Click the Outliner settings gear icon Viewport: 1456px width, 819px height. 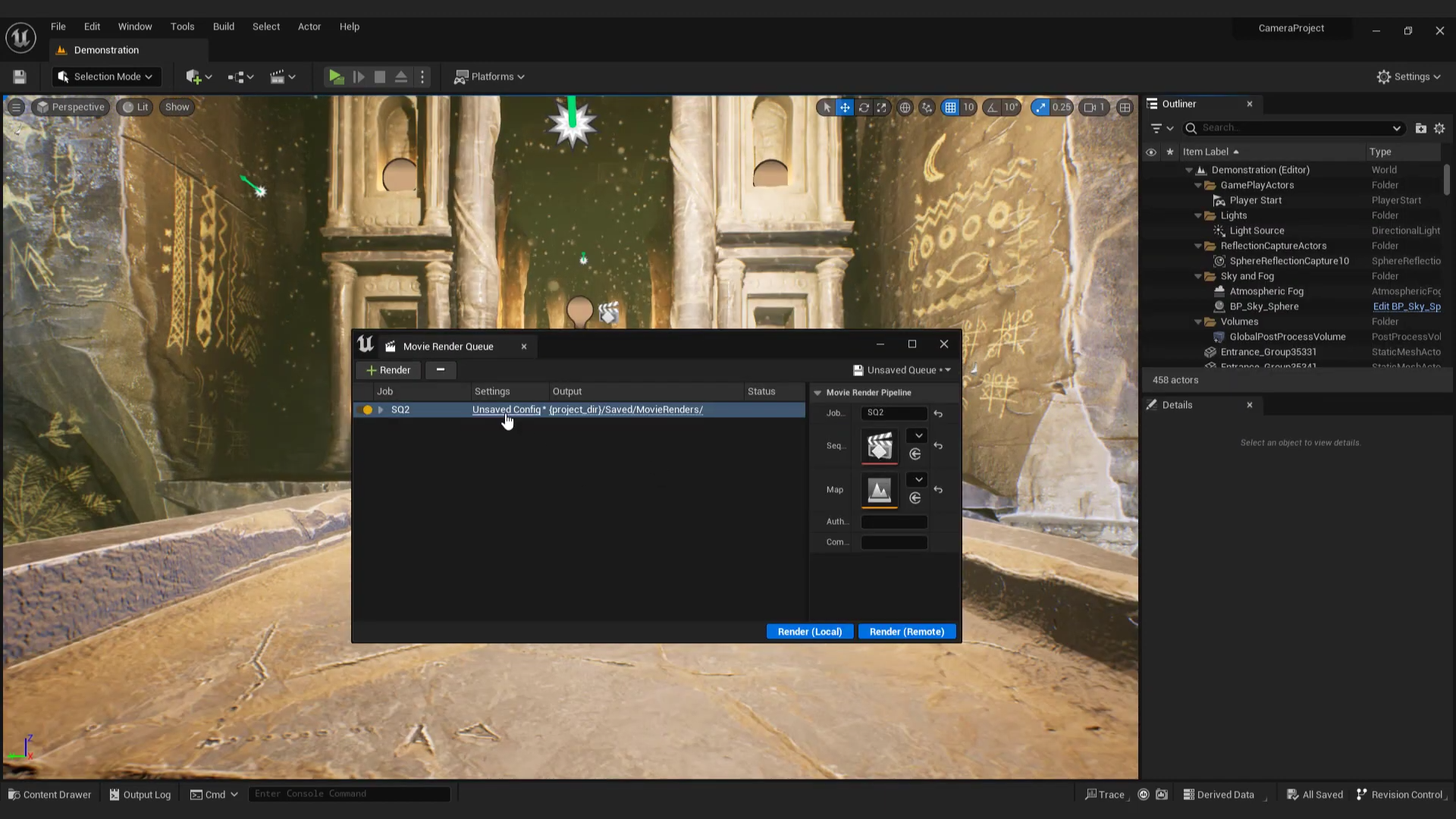(1439, 128)
